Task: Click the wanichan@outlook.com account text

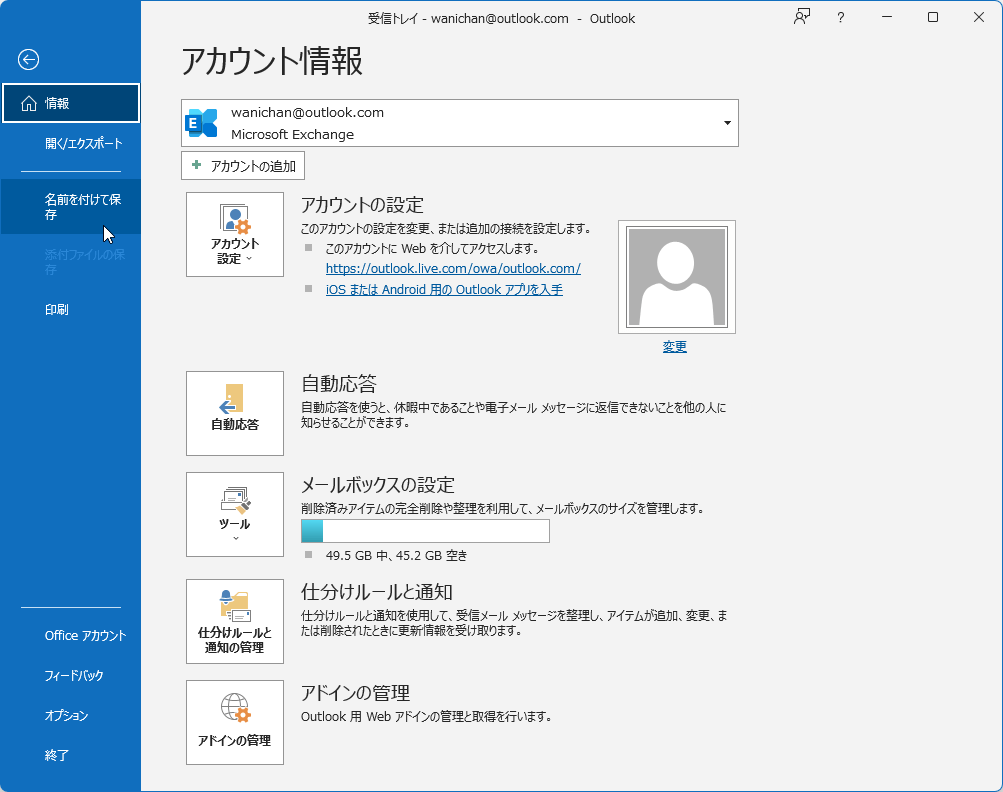Action: coord(307,113)
